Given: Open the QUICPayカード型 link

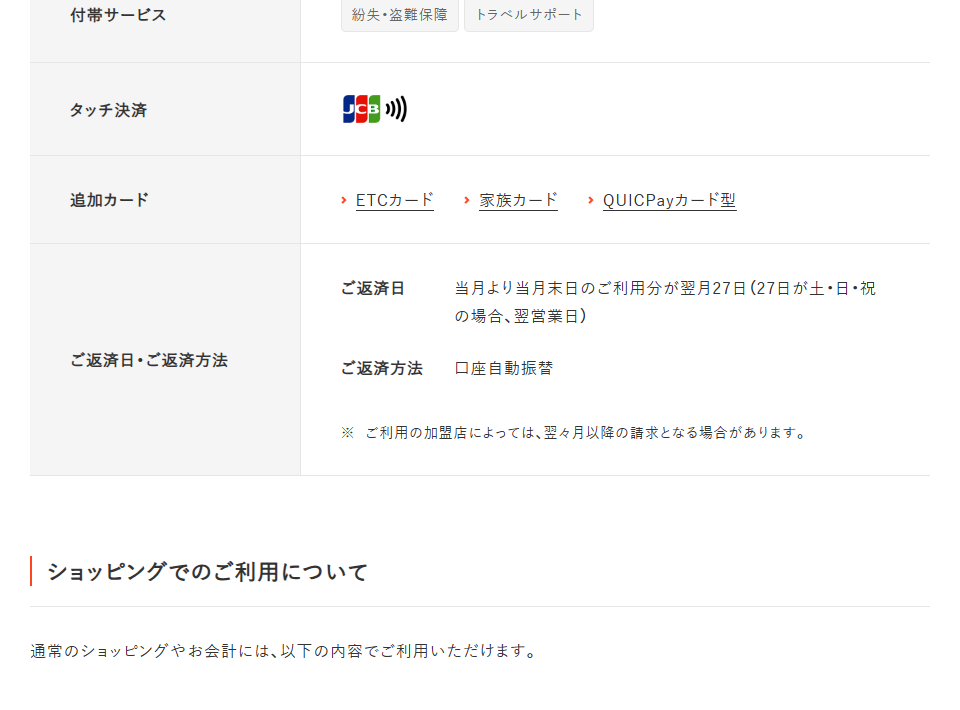Looking at the screenshot, I should click(669, 200).
